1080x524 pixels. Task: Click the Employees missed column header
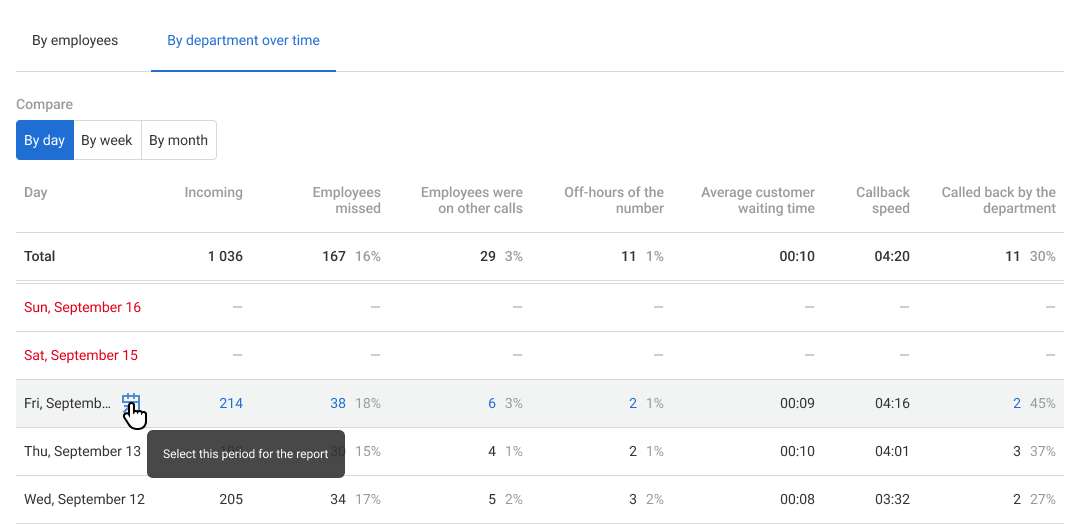tap(347, 201)
